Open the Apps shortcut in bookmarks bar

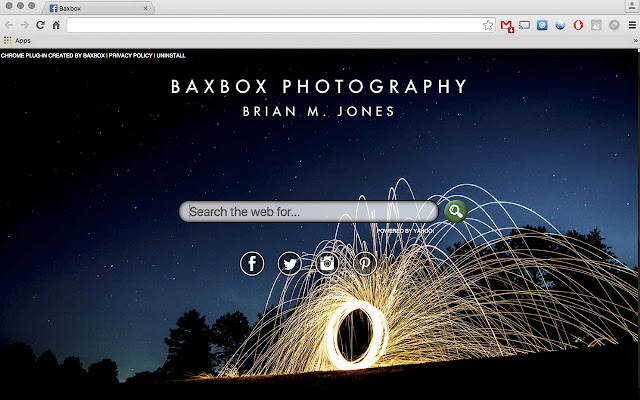[x=17, y=40]
